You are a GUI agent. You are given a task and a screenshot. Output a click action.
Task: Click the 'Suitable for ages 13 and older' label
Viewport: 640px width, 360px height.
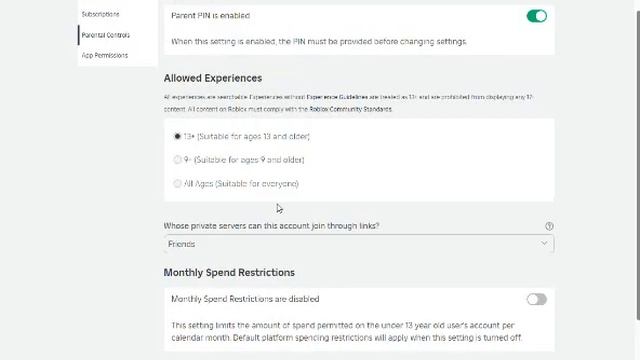pos(253,136)
